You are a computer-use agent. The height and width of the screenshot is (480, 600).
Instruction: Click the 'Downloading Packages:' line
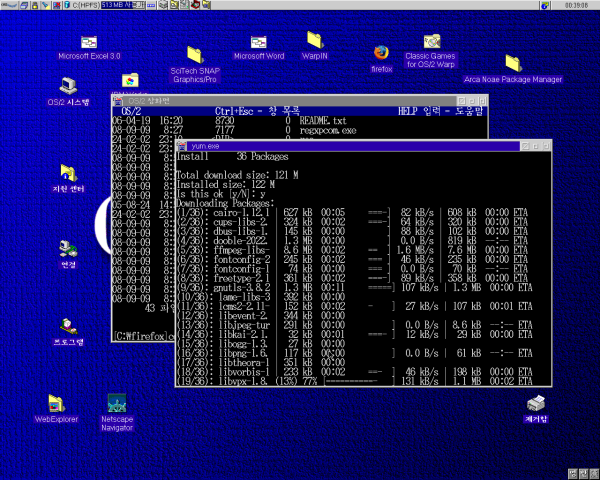(225, 203)
